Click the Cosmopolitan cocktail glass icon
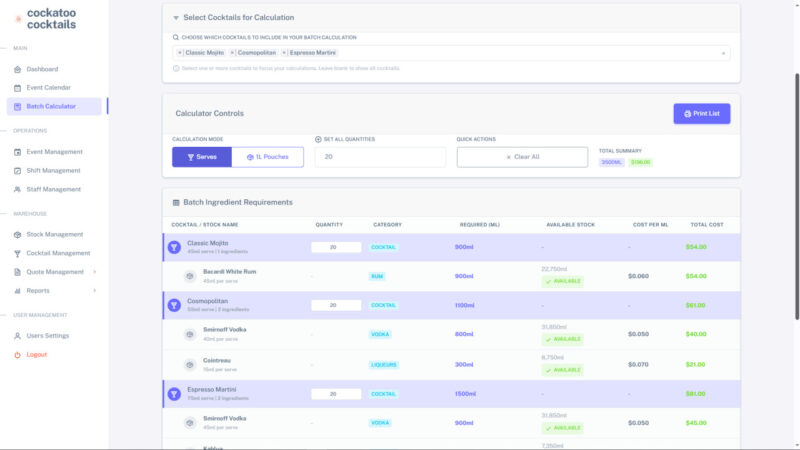Image resolution: width=800 pixels, height=450 pixels. 174,305
